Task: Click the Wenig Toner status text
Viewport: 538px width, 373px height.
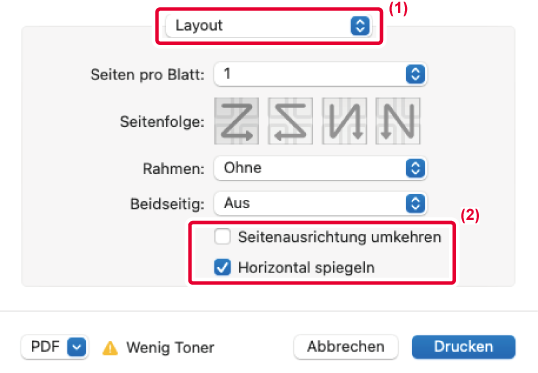Action: [171, 348]
